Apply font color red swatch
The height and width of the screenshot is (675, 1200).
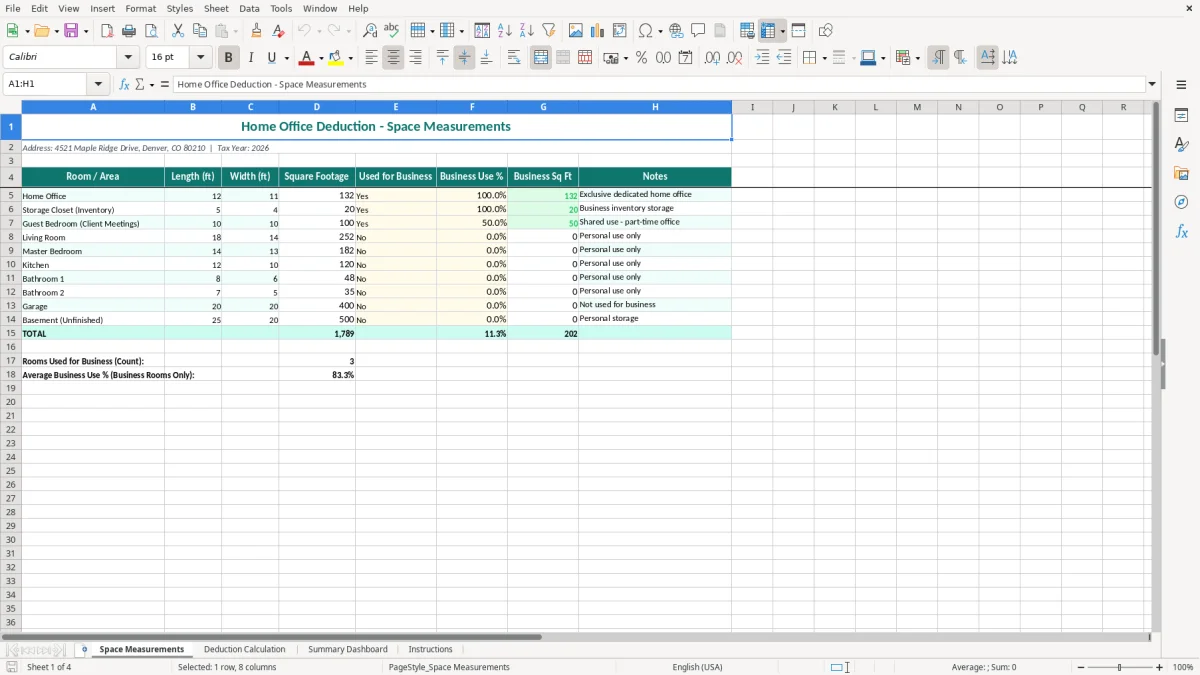307,58
